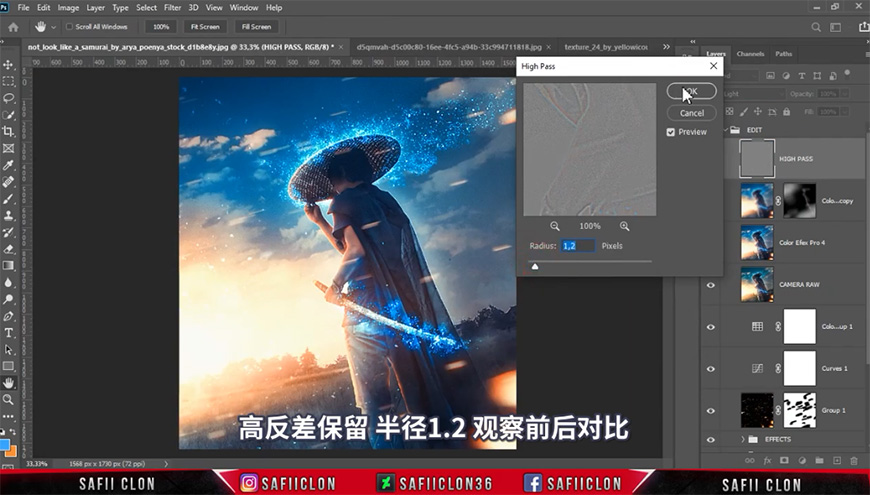Show more document tabs chevron
870x495 pixels.
tap(666, 47)
